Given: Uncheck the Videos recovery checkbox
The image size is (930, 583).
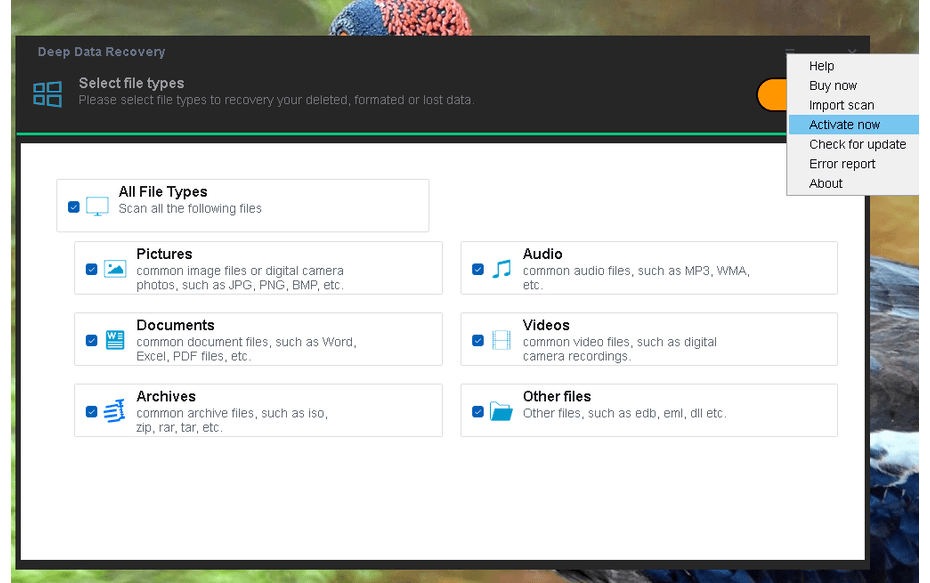Looking at the screenshot, I should 478,340.
